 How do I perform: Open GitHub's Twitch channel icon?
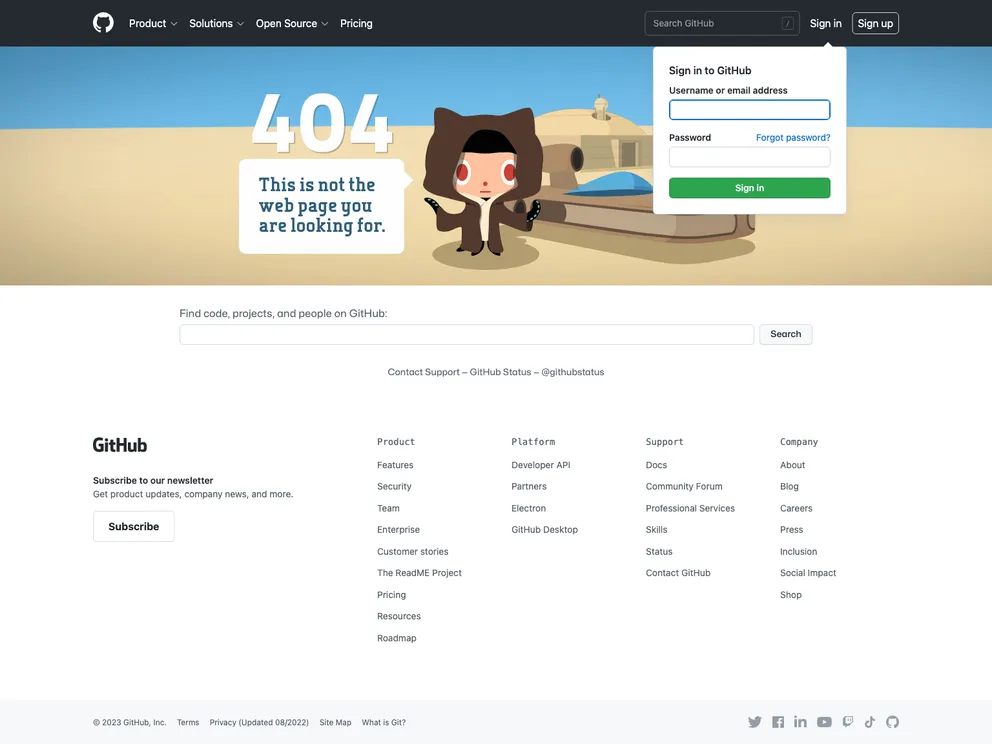[x=846, y=721]
